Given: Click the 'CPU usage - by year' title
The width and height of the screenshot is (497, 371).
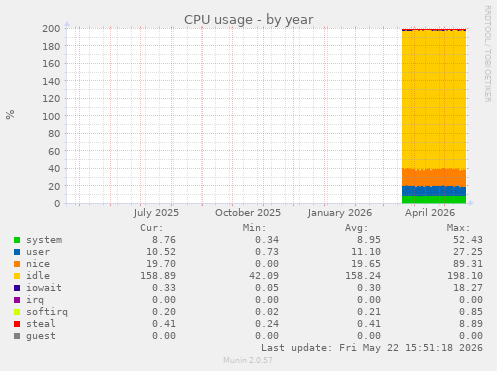Looking at the screenshot, I should click(248, 20).
